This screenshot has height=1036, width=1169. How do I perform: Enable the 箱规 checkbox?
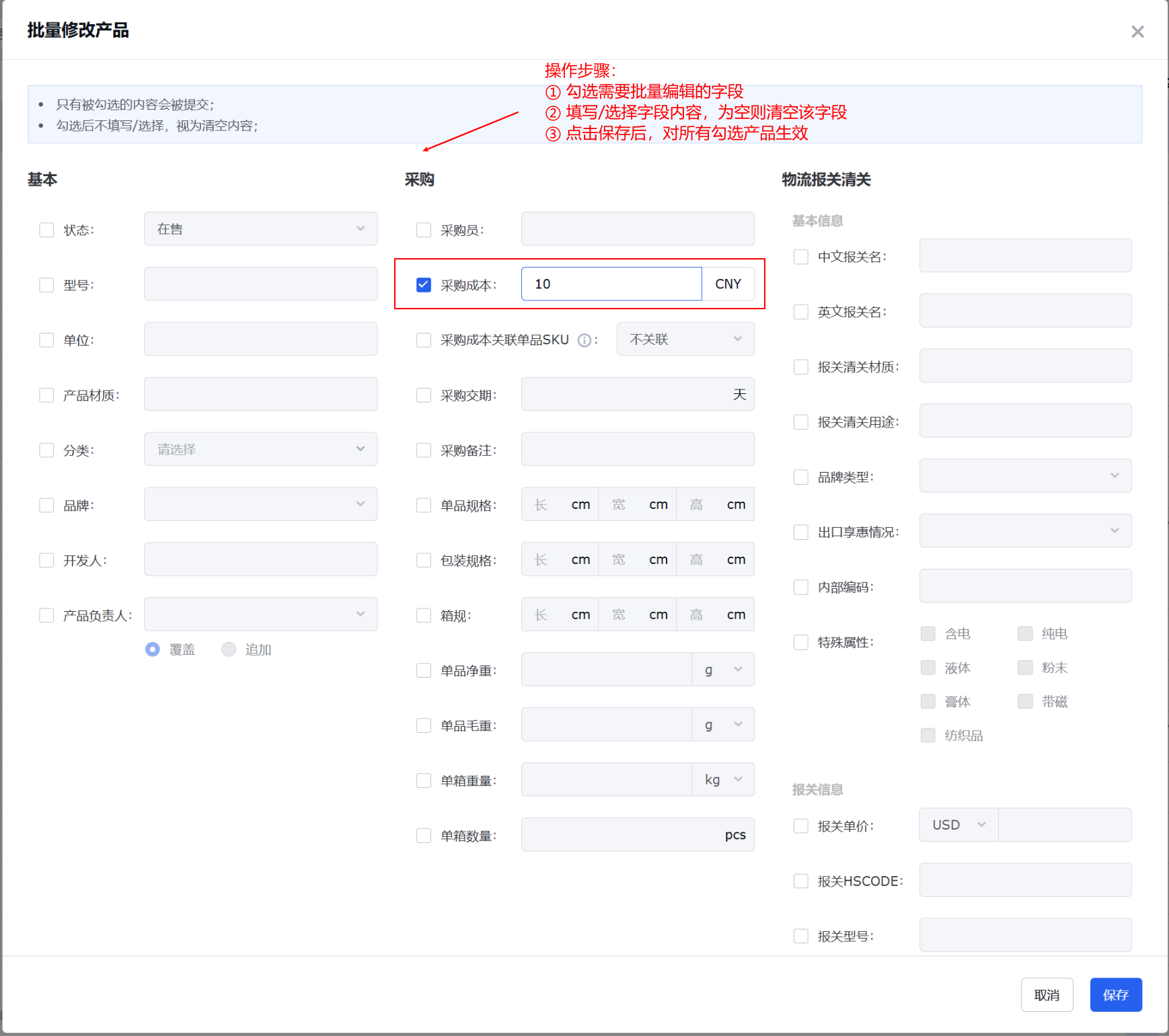[424, 616]
